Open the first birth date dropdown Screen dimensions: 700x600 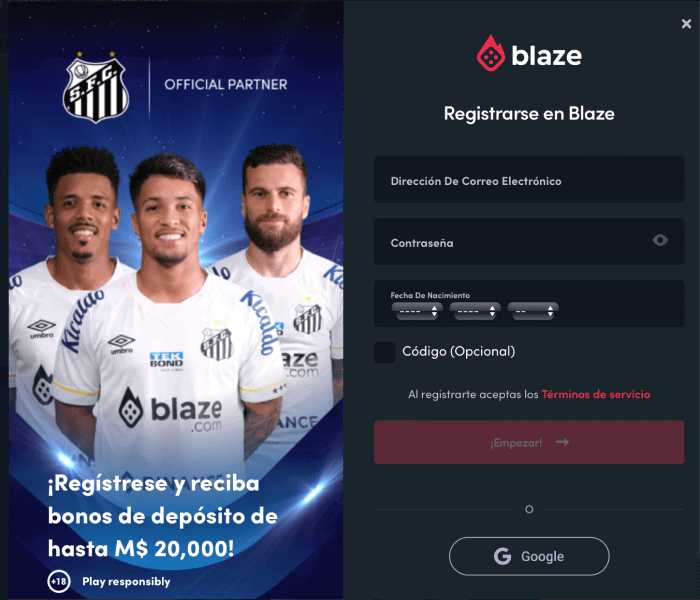click(417, 311)
